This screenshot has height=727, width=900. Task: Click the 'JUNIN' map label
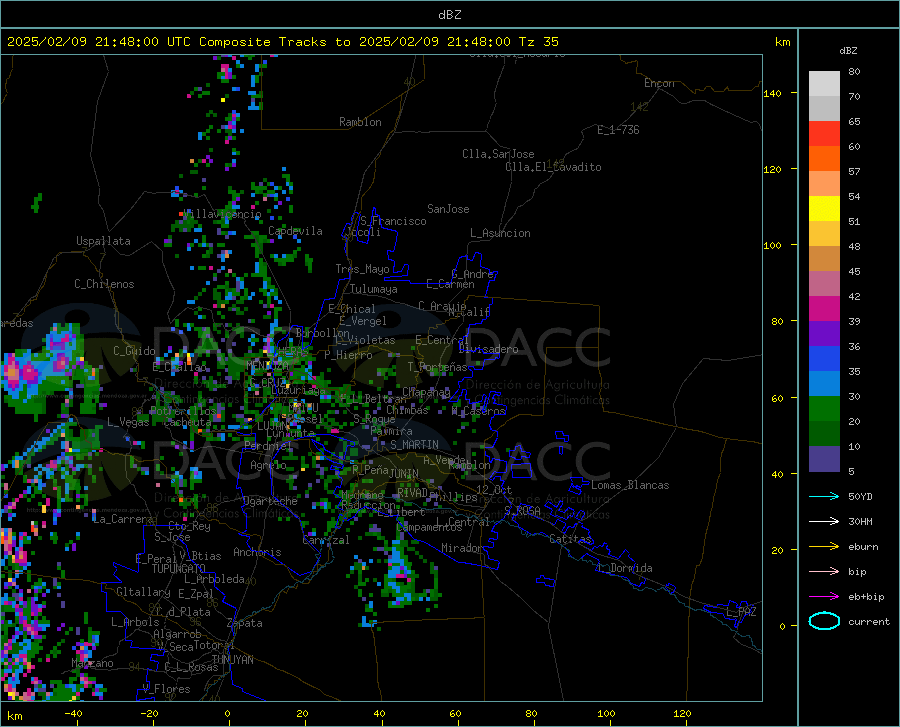point(404,473)
